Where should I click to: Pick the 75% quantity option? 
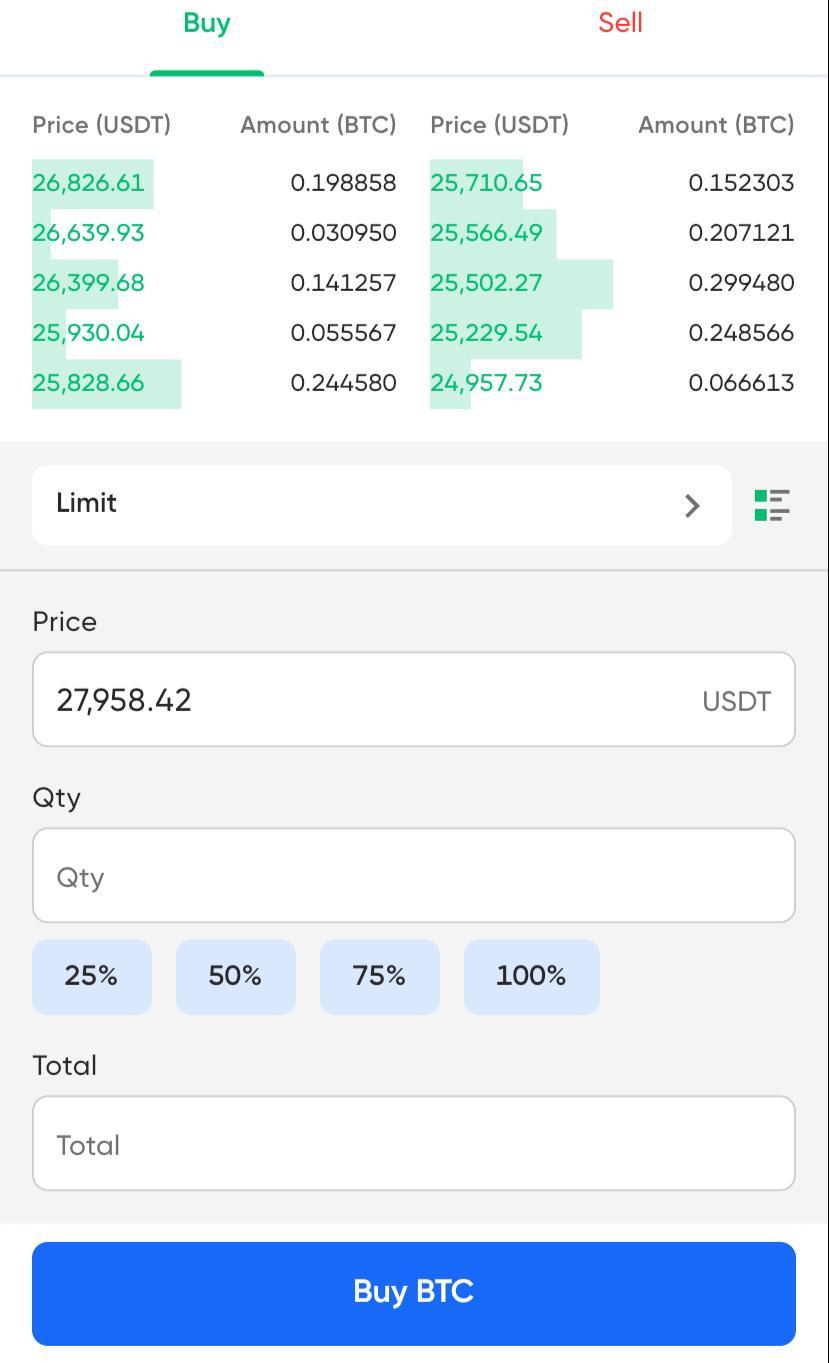[x=379, y=976]
